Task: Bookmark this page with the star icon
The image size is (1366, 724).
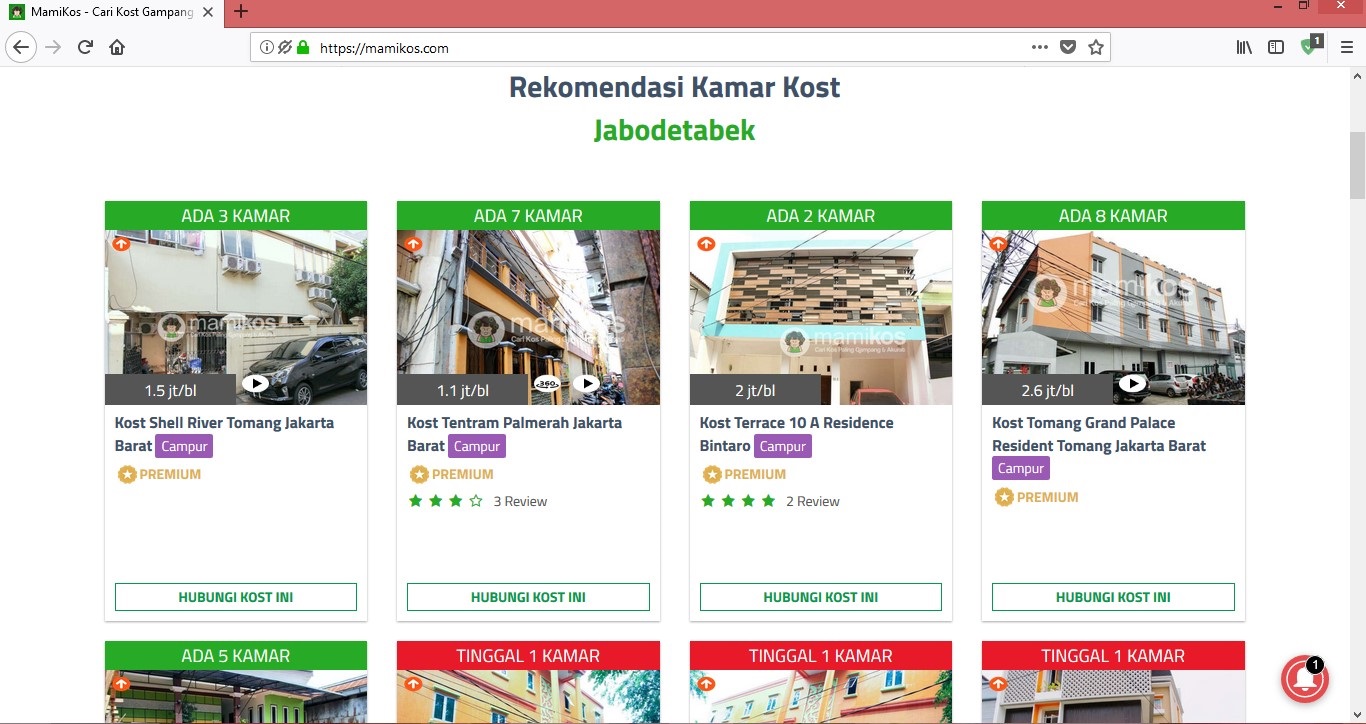Action: (x=1096, y=47)
